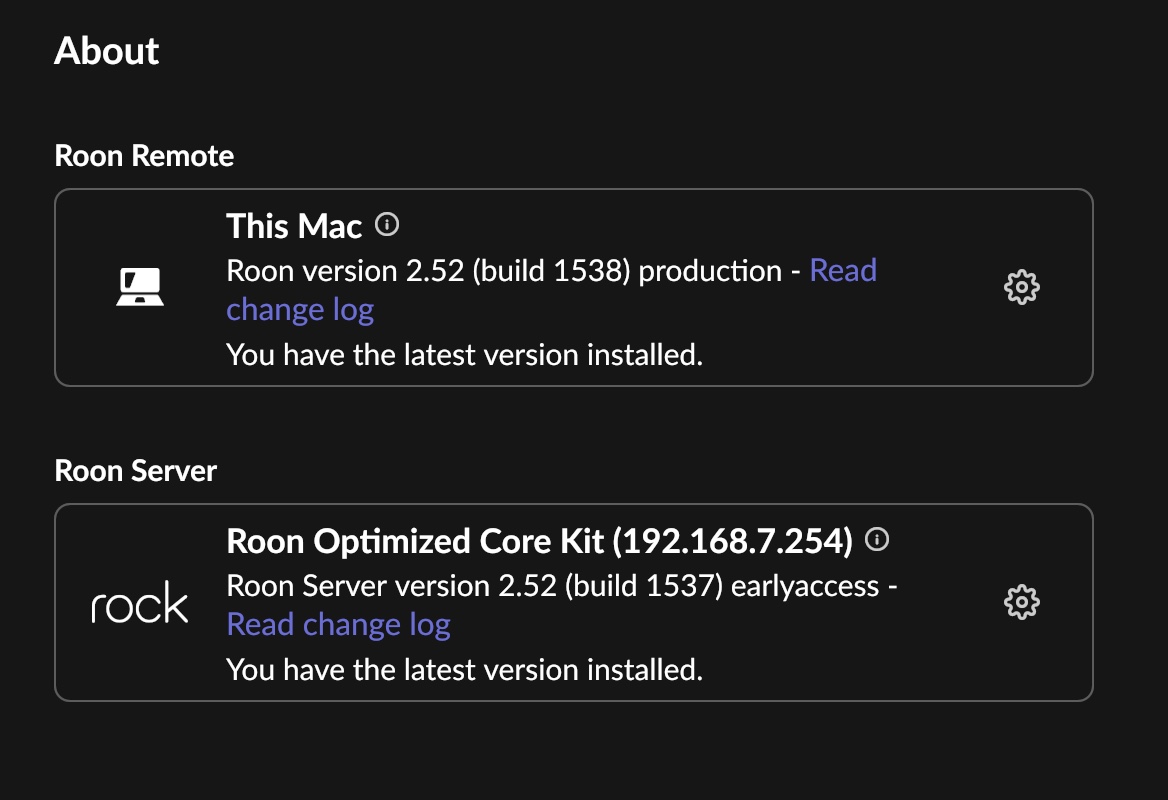Expand details via This Mac info circle
The height and width of the screenshot is (800, 1168).
coord(387,224)
